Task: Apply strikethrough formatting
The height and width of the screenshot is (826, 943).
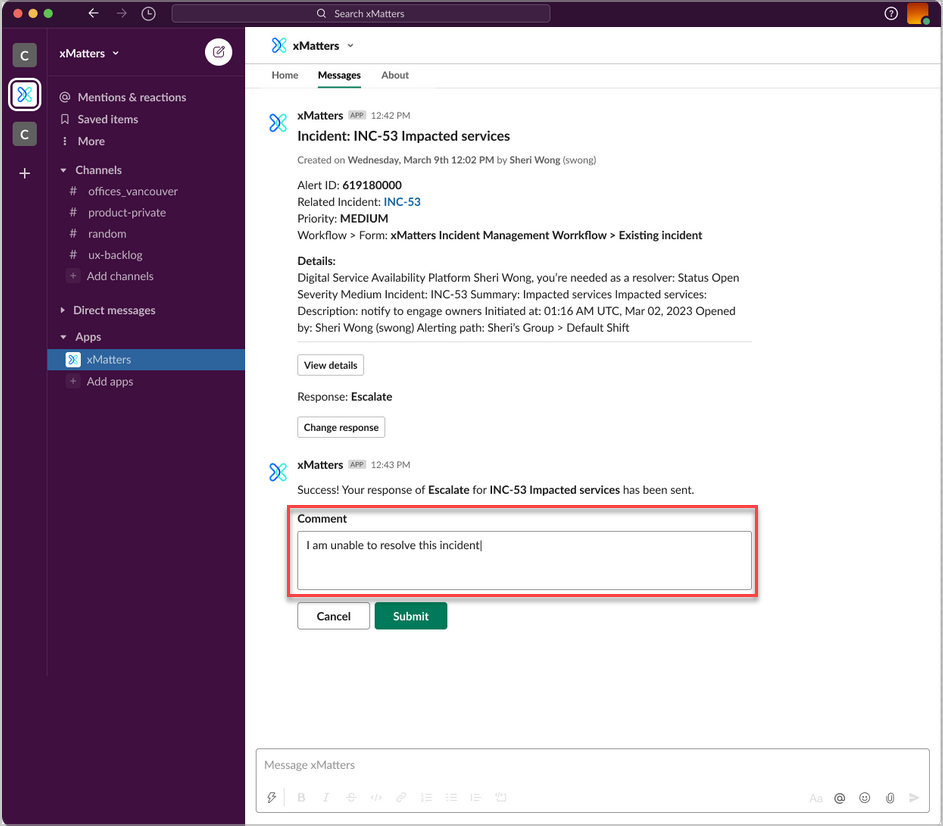Action: tap(351, 798)
